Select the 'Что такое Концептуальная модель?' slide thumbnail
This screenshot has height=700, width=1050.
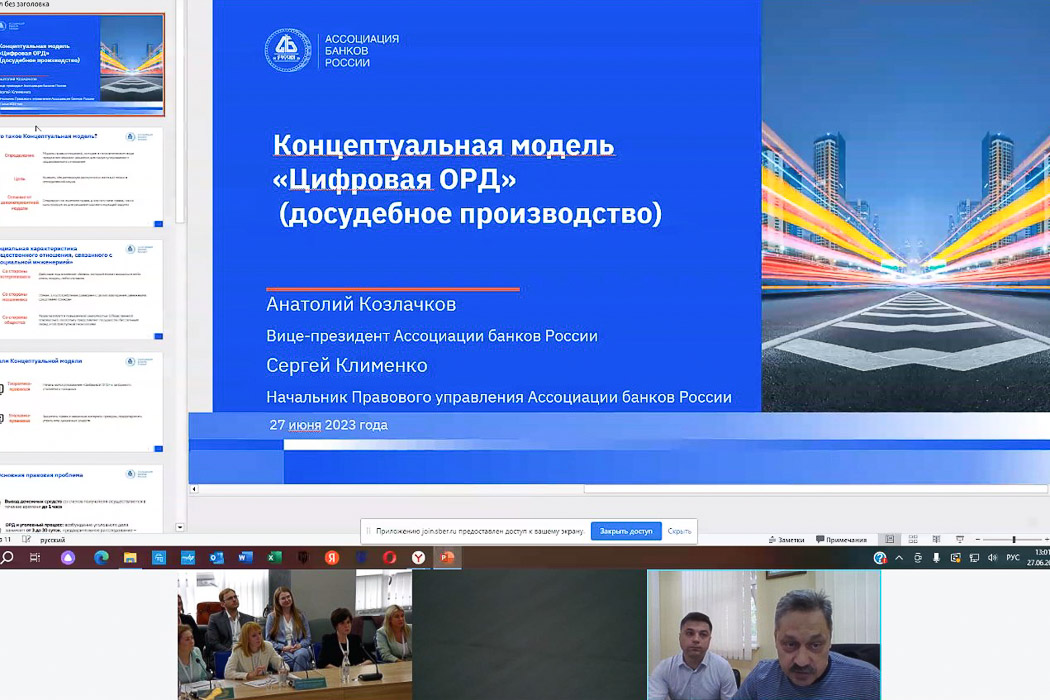[80, 178]
